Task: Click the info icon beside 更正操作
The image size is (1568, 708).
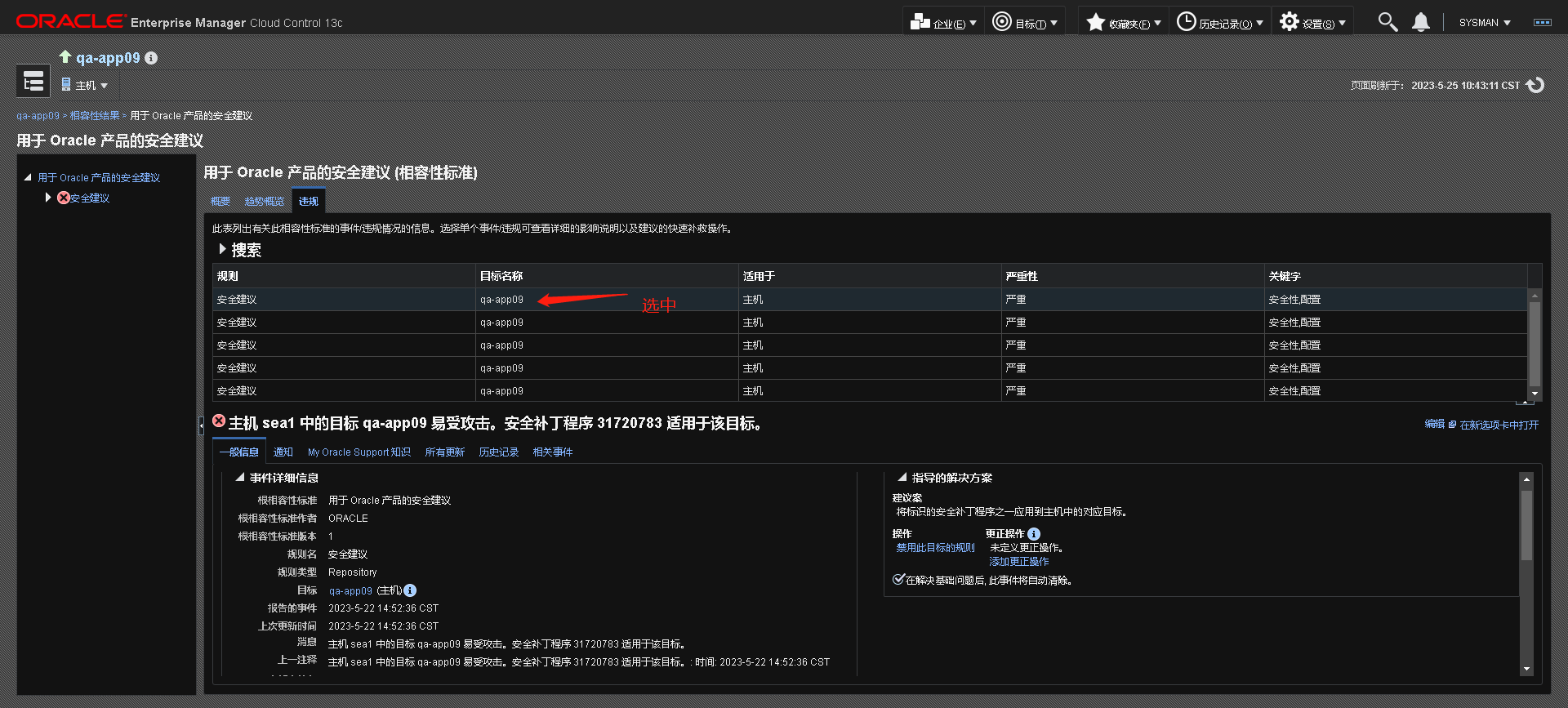Action: 1034,534
